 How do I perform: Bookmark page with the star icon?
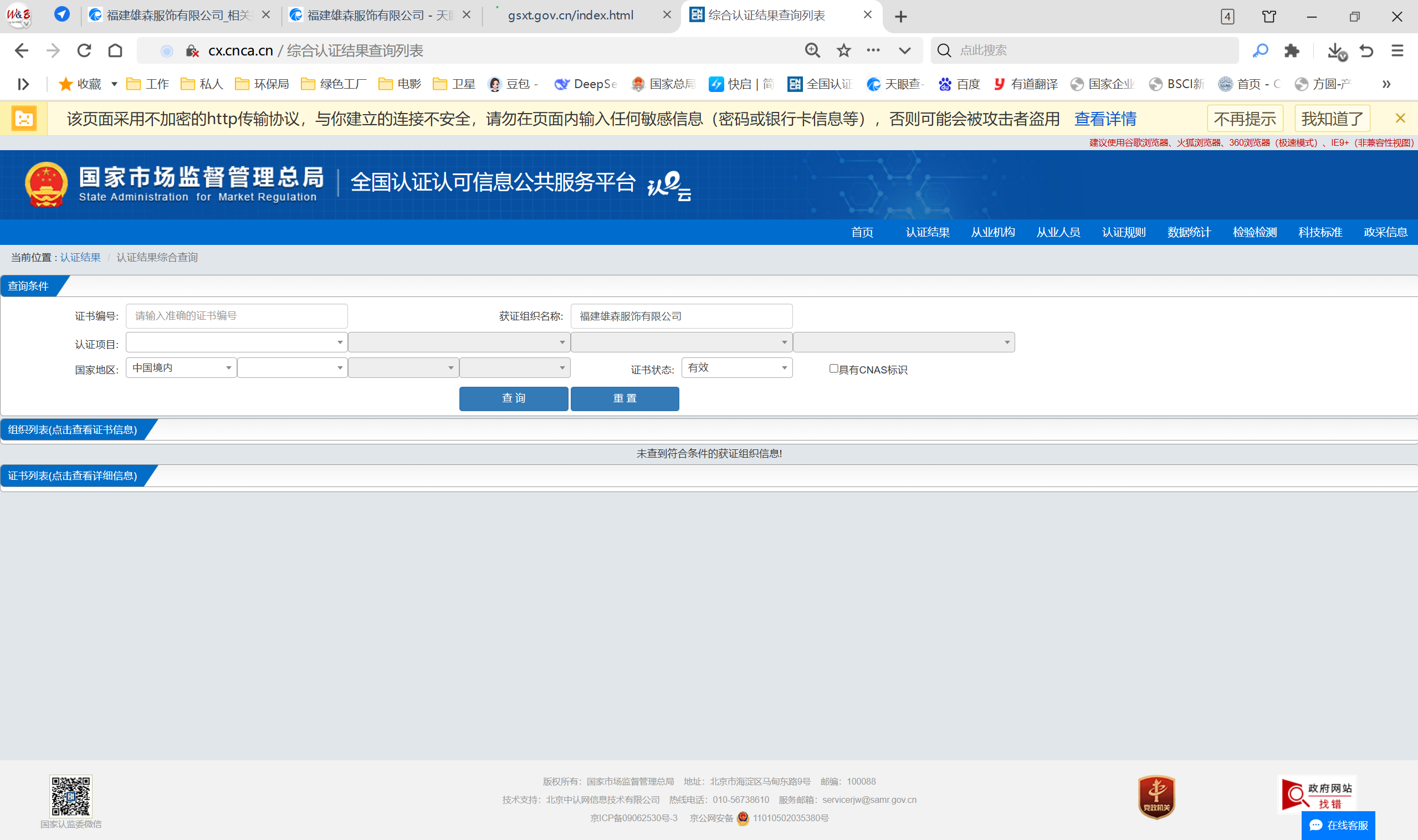tap(843, 50)
